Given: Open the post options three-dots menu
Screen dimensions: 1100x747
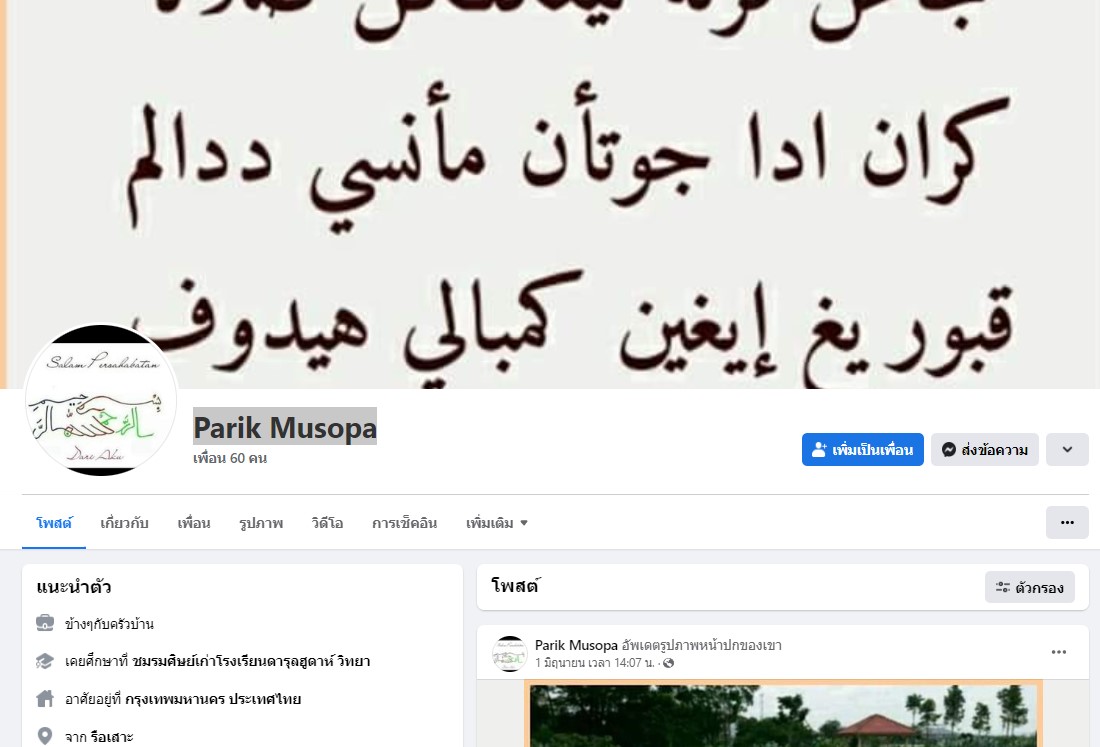Looking at the screenshot, I should (1059, 652).
